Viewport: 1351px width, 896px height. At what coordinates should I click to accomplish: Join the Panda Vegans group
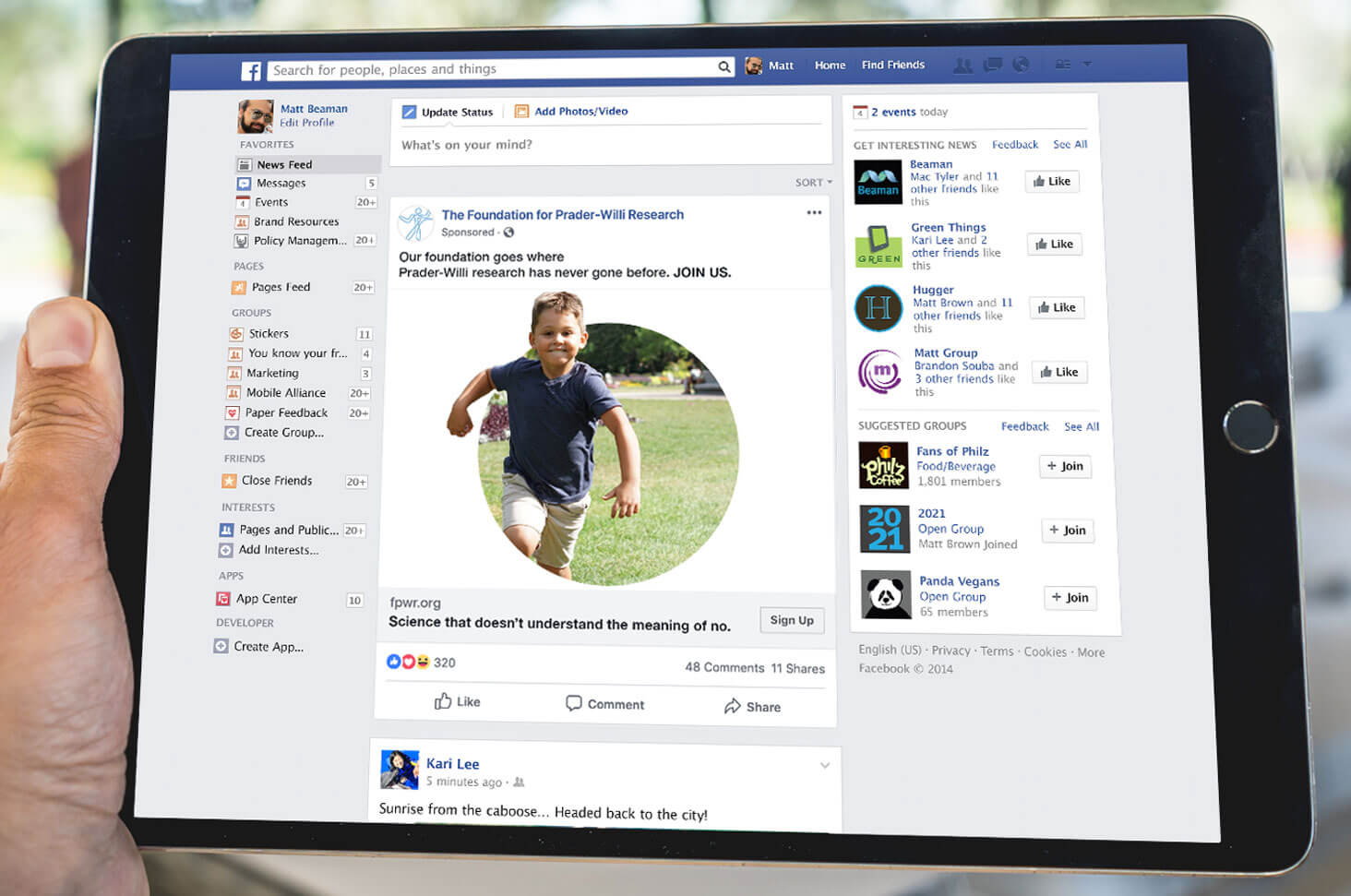[x=1070, y=597]
